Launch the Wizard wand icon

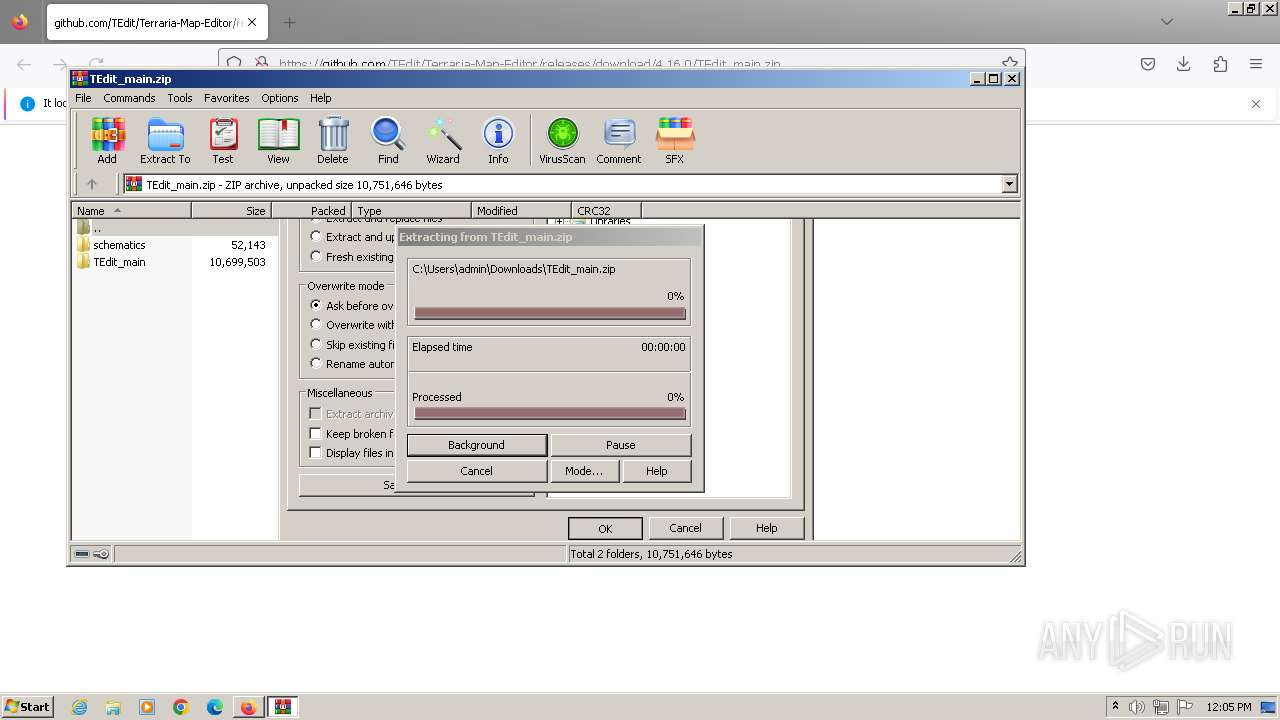point(443,140)
